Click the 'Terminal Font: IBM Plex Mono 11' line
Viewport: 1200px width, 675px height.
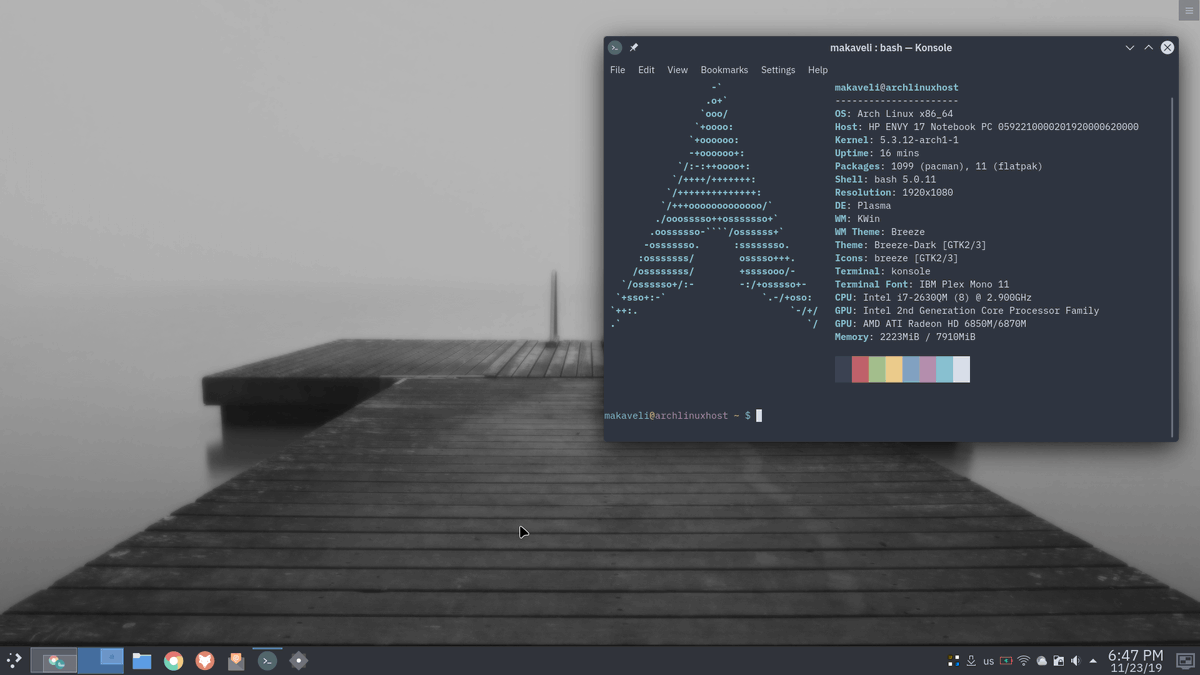pyautogui.click(x=922, y=284)
